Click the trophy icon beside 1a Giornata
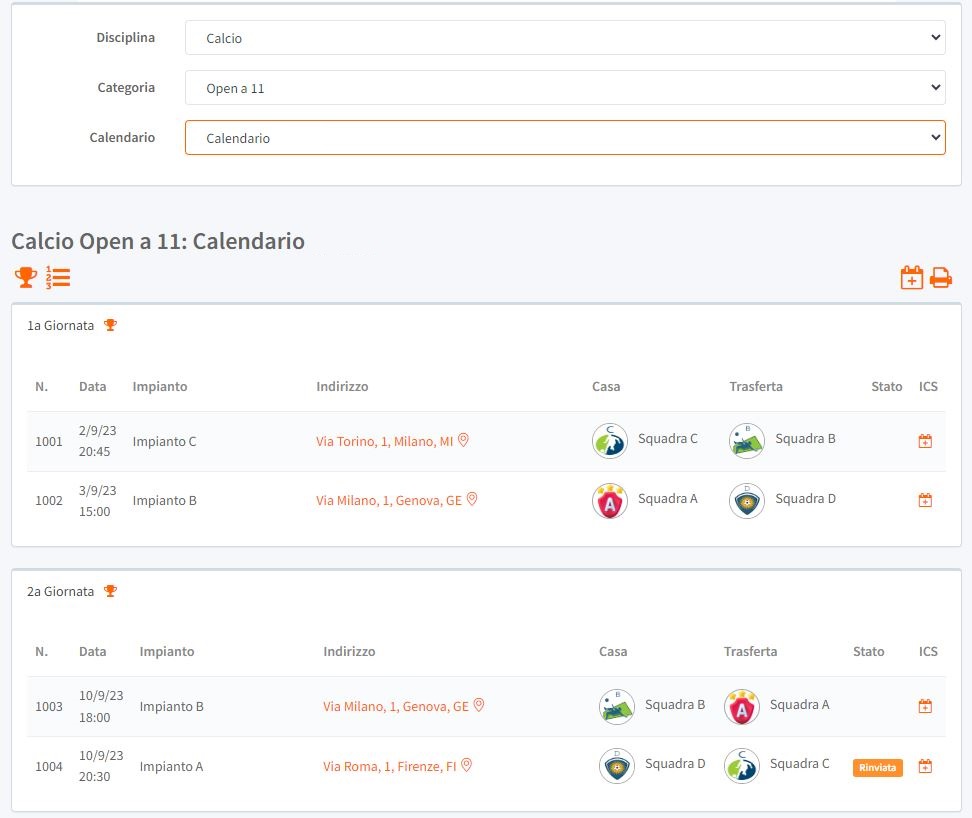Screen dimensions: 972x818 tap(111, 325)
